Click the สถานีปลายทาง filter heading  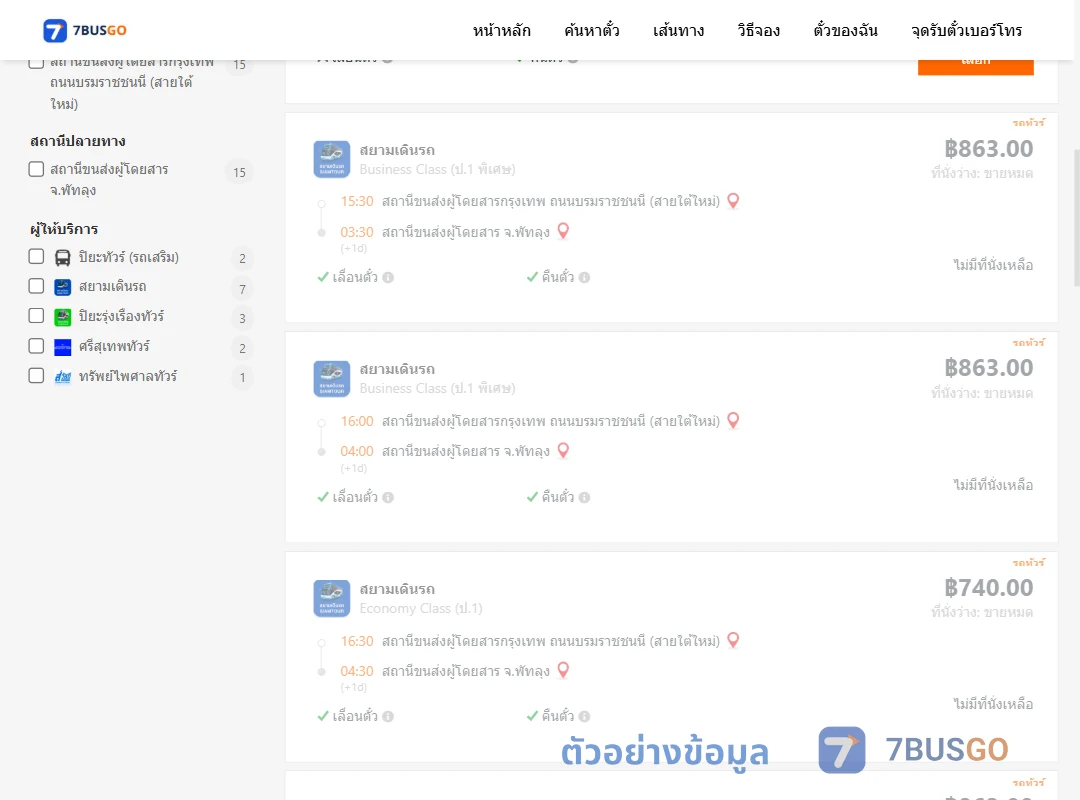click(x=78, y=141)
